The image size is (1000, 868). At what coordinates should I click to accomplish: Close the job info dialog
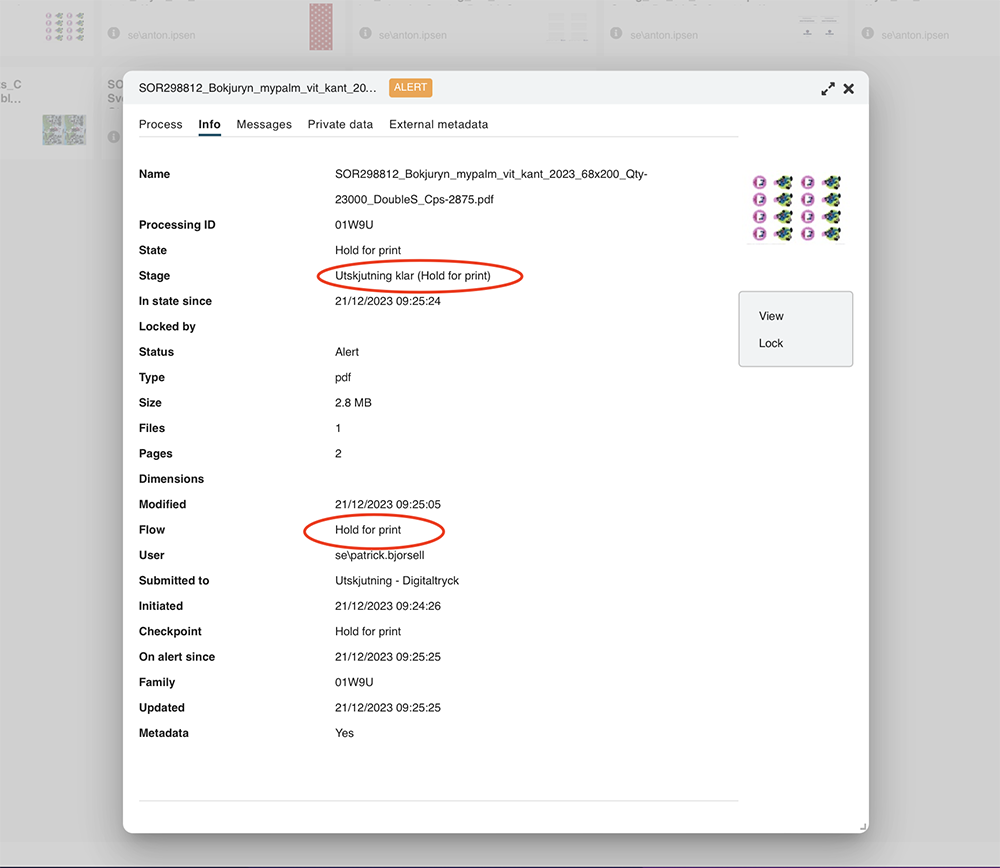[x=849, y=89]
